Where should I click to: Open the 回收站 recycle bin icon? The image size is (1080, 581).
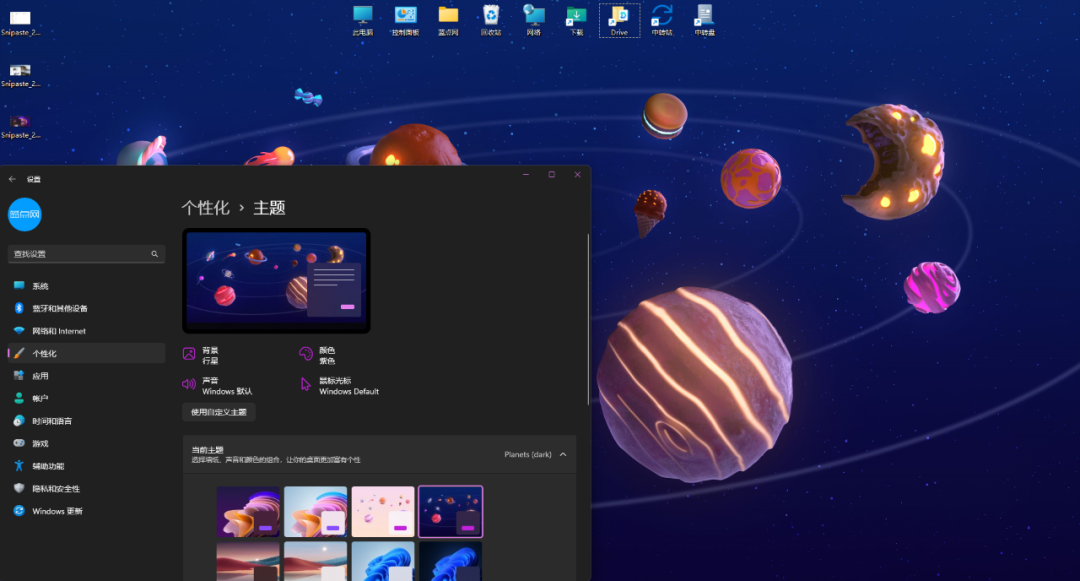coord(490,20)
